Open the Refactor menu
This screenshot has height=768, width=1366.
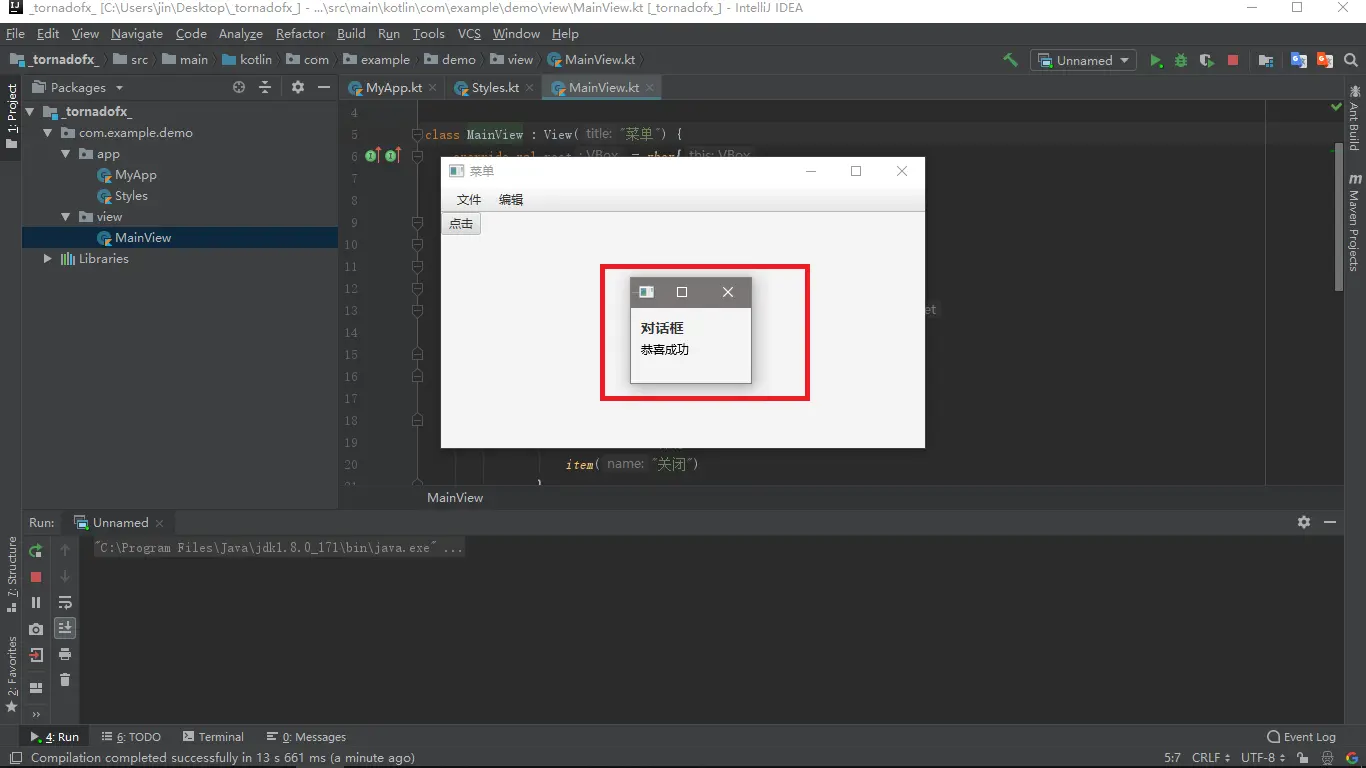click(300, 34)
